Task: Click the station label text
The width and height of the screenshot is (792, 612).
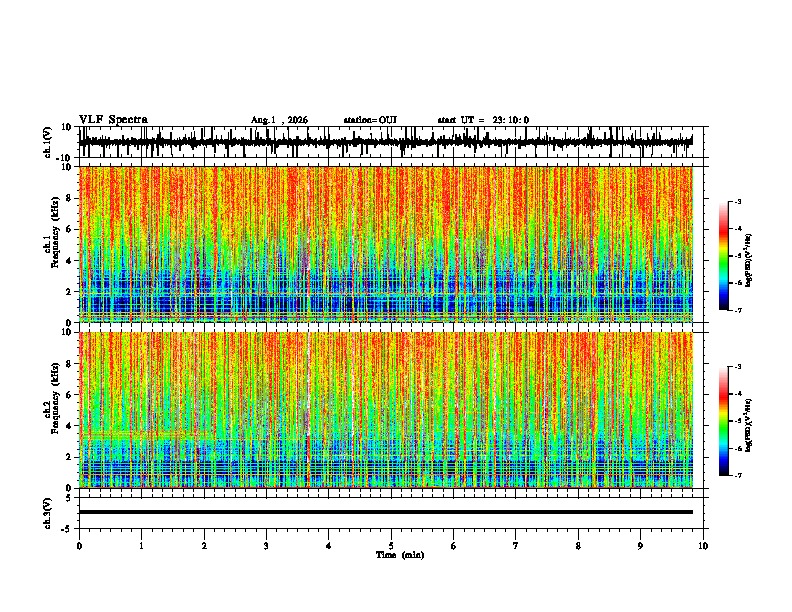Action: (x=370, y=120)
